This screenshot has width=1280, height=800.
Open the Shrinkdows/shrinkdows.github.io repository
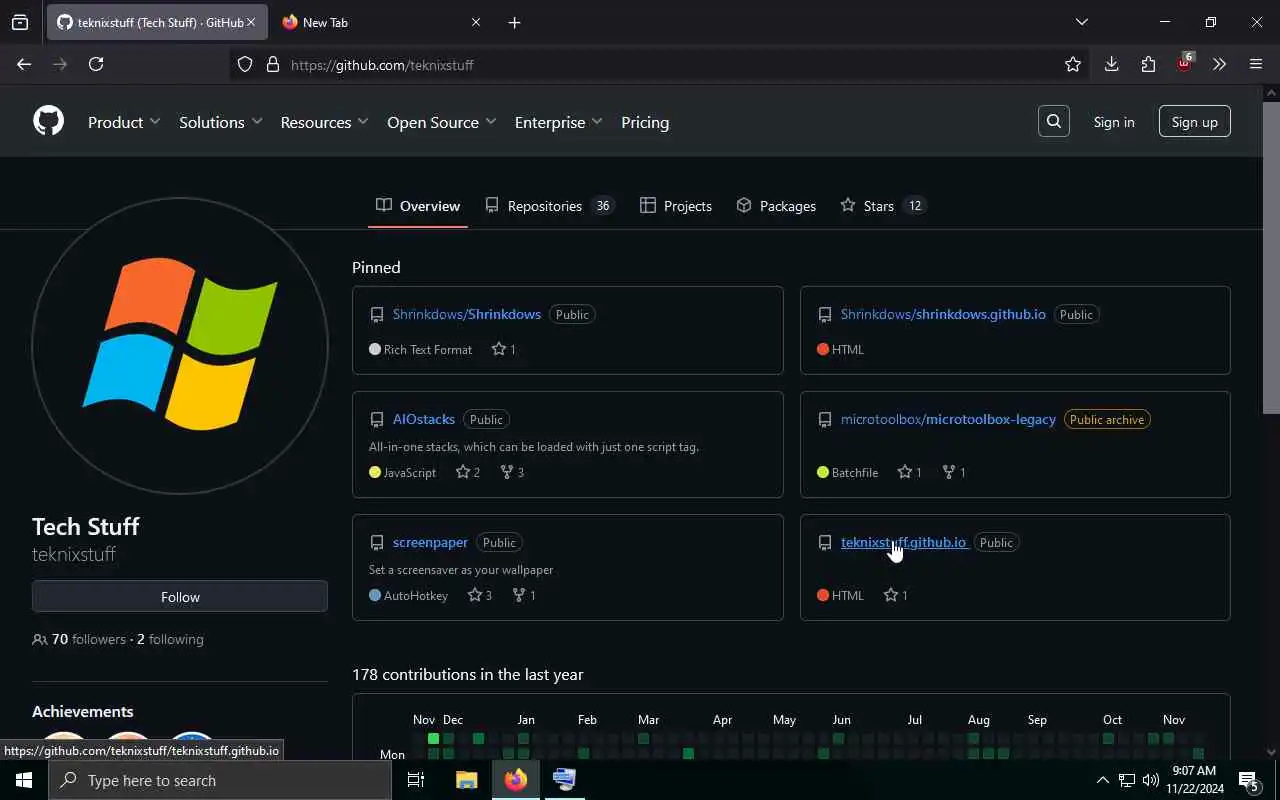click(943, 314)
